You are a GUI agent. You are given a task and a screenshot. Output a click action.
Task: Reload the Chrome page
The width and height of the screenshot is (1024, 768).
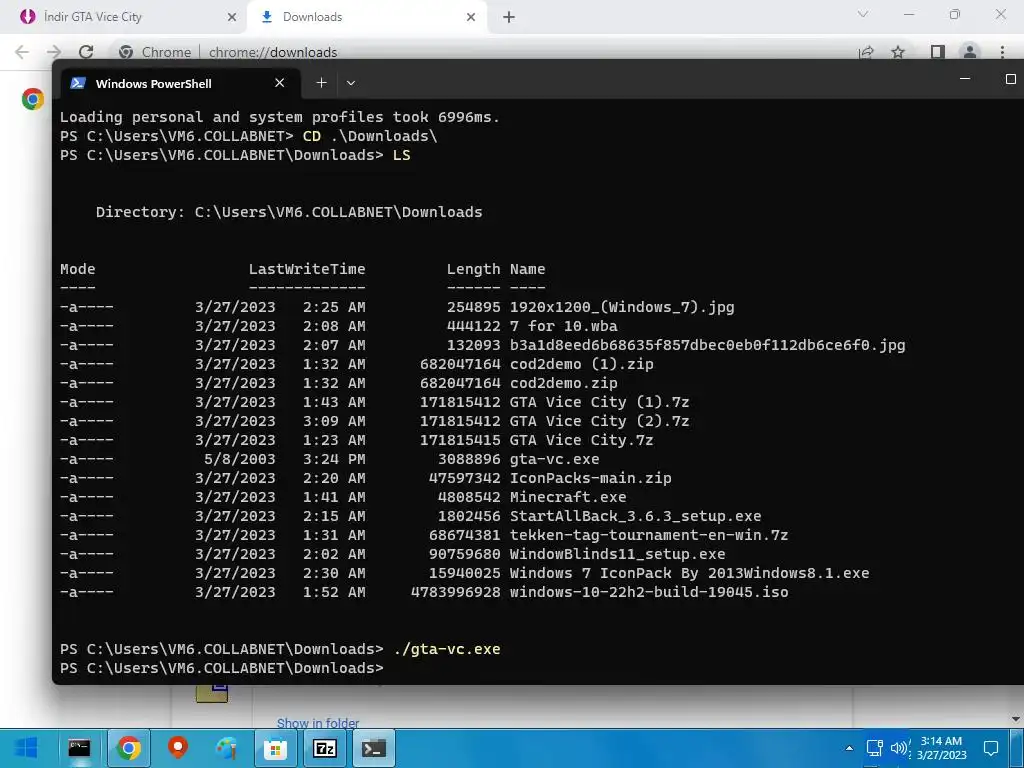click(x=86, y=52)
